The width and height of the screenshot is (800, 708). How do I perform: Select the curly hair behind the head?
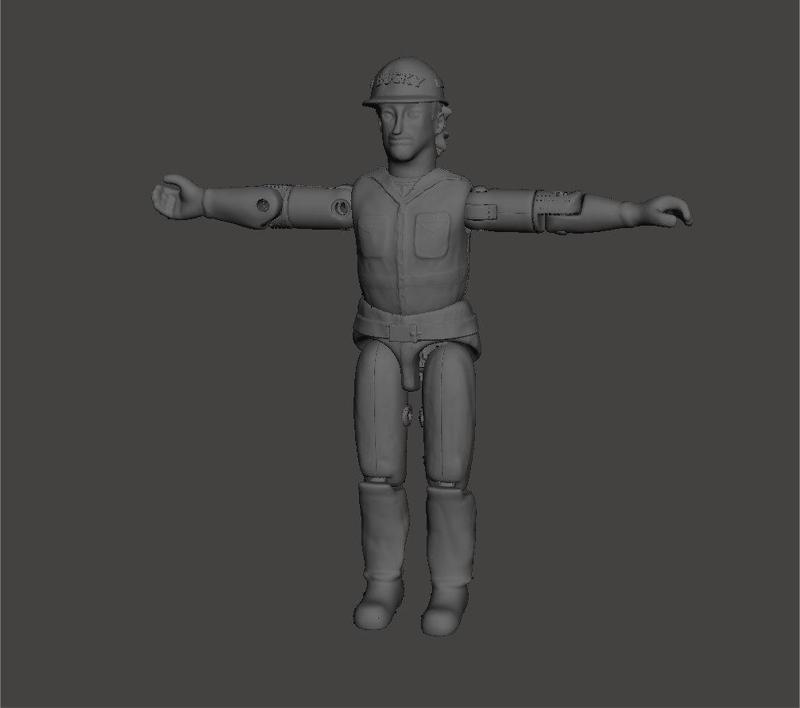(442, 129)
